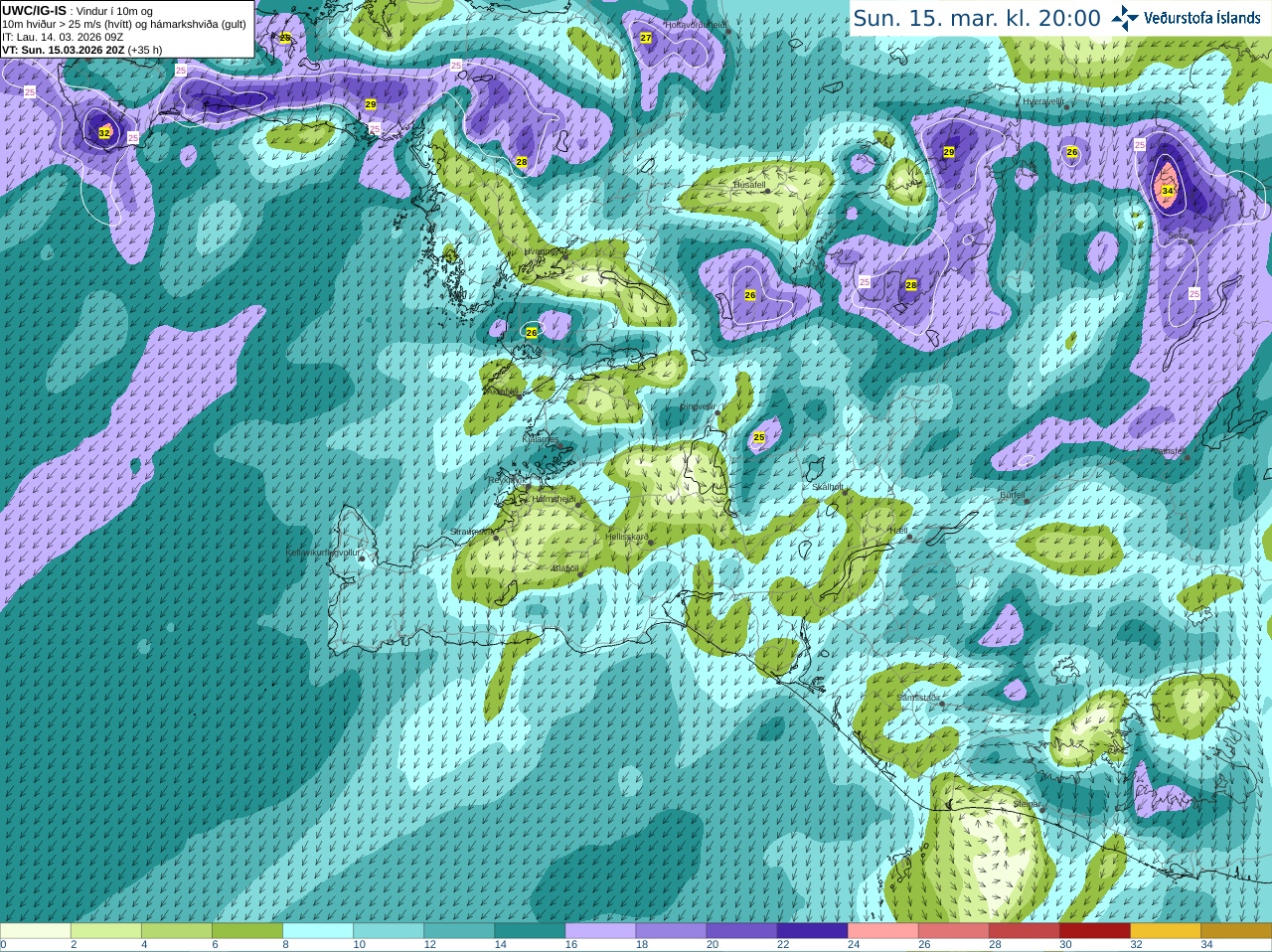This screenshot has width=1272, height=952.
Task: Click the IT: Lau. 14. 03. 2026 09Z line
Action: click(63, 37)
